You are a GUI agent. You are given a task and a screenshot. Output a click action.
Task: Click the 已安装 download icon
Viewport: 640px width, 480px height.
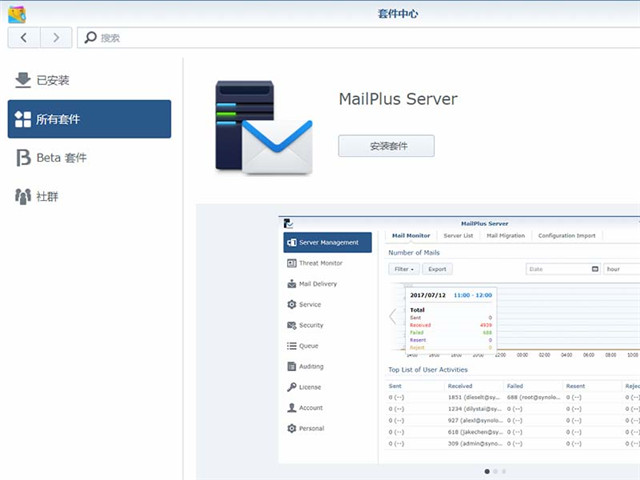(x=23, y=80)
